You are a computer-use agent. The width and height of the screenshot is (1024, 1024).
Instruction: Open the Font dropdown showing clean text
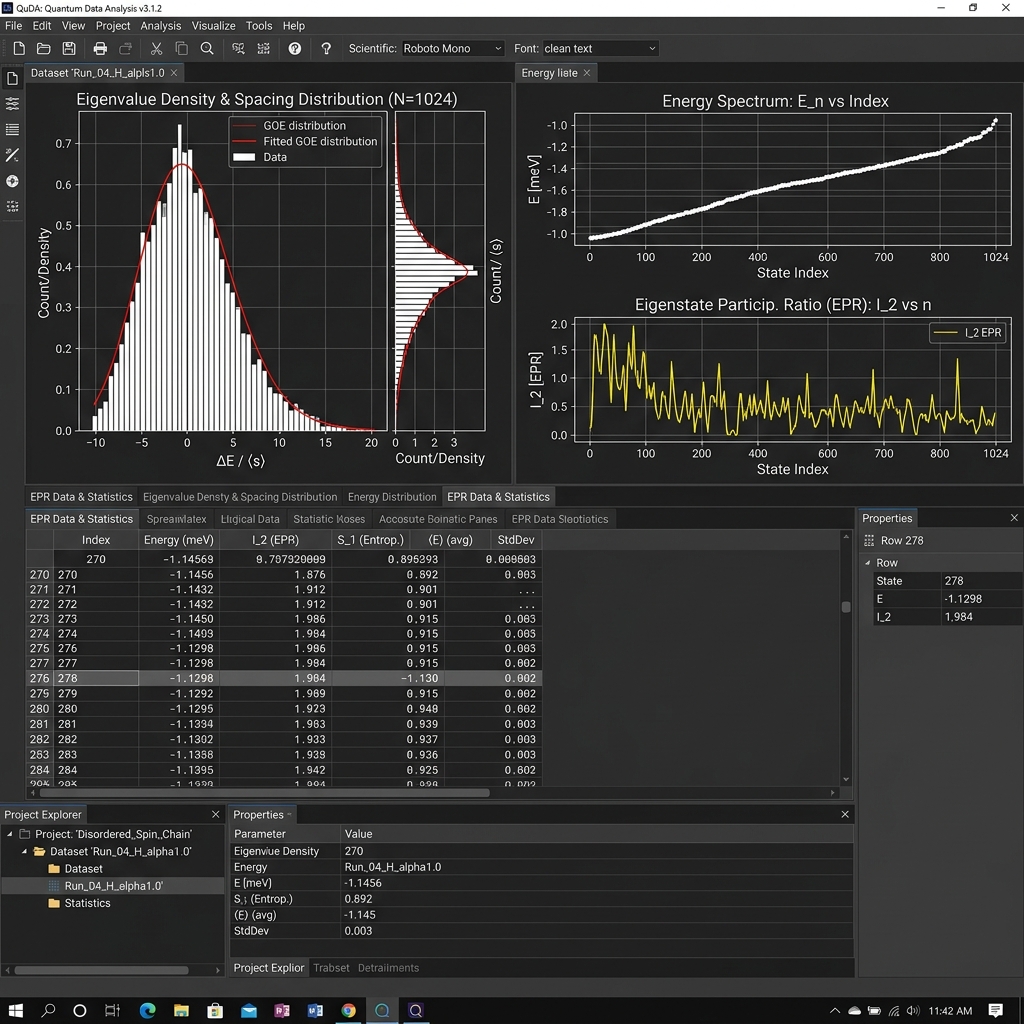600,48
